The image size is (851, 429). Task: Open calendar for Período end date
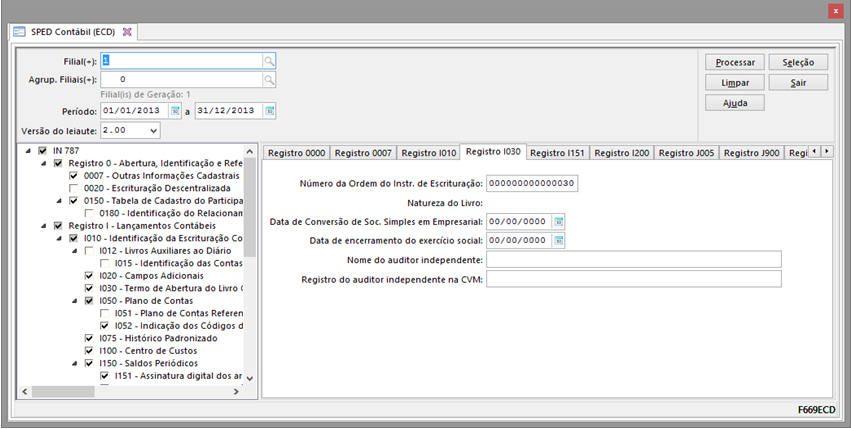[270, 111]
